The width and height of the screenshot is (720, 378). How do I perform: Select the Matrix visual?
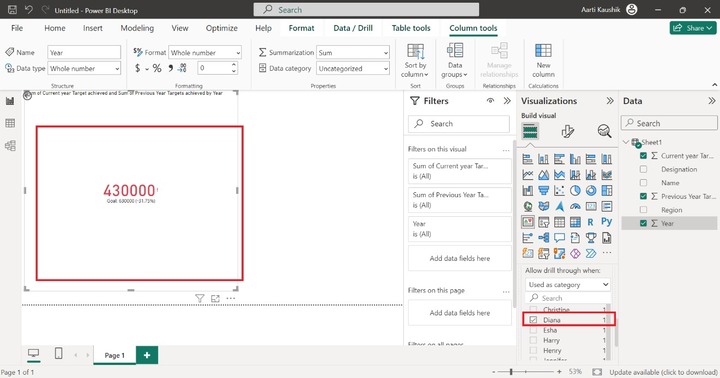coord(575,222)
